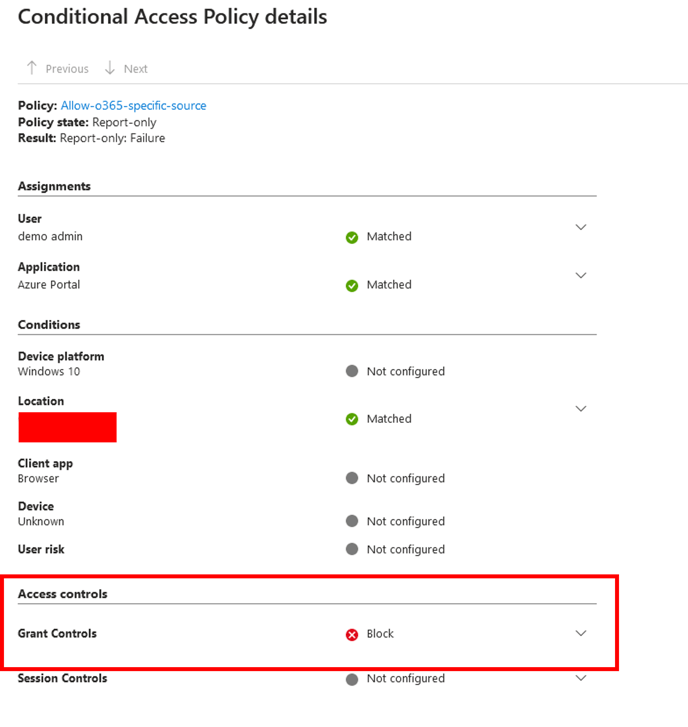Click grey Not configured icon for User risk

[352, 549]
